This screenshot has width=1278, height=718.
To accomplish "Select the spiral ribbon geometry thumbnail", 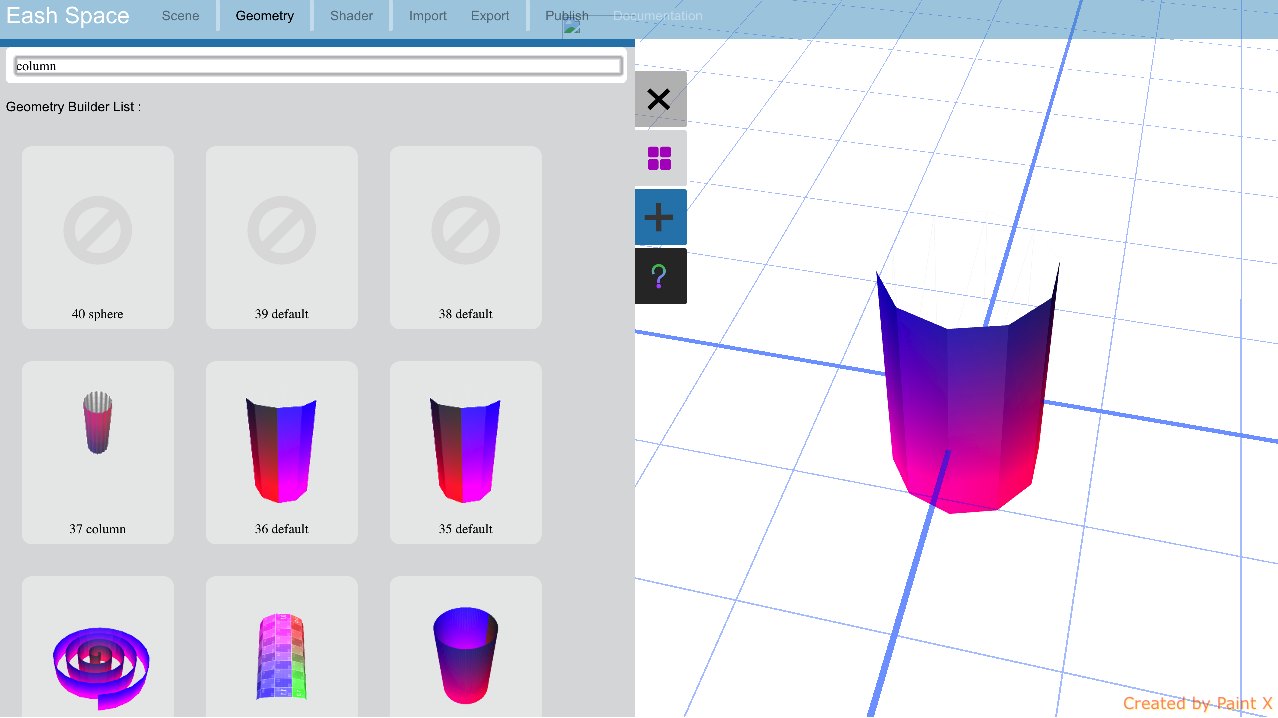I will point(100,668).
